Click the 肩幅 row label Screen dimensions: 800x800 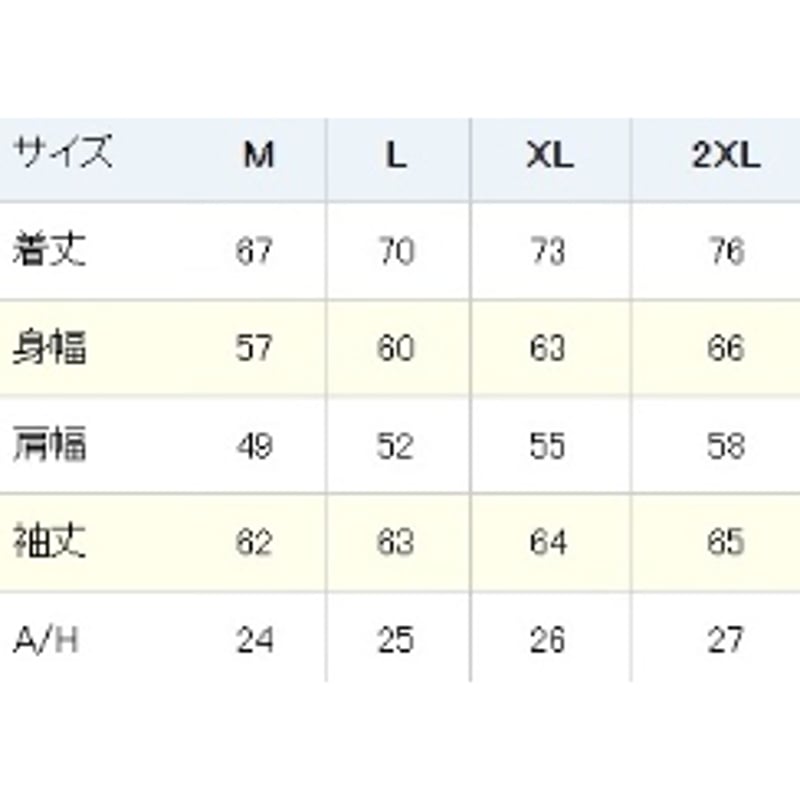(x=49, y=444)
